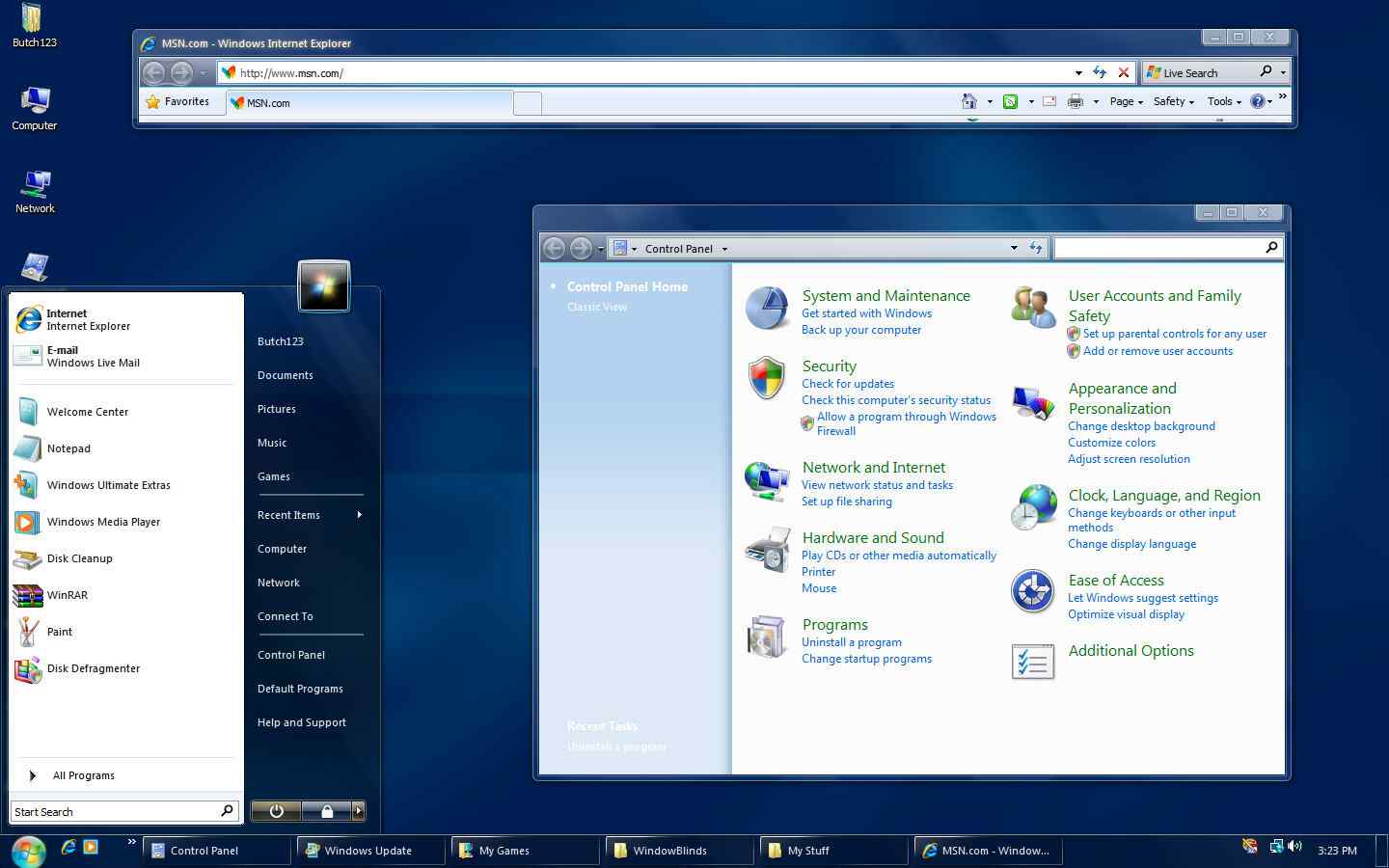This screenshot has height=868, width=1389.
Task: Expand Control Panel address path dropdown
Action: tap(1014, 248)
